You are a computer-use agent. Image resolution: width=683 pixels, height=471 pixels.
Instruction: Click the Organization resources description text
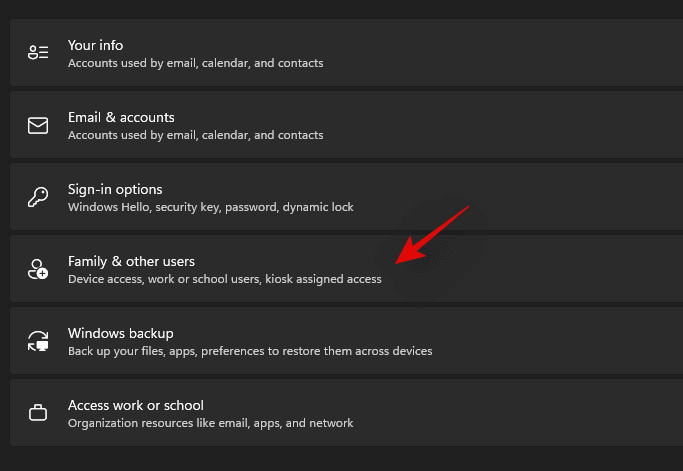click(210, 423)
